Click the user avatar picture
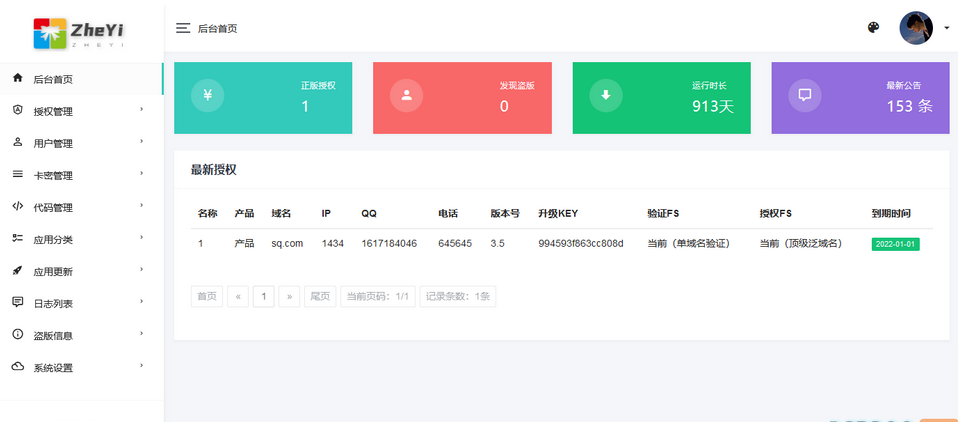The width and height of the screenshot is (961, 422). tap(916, 28)
